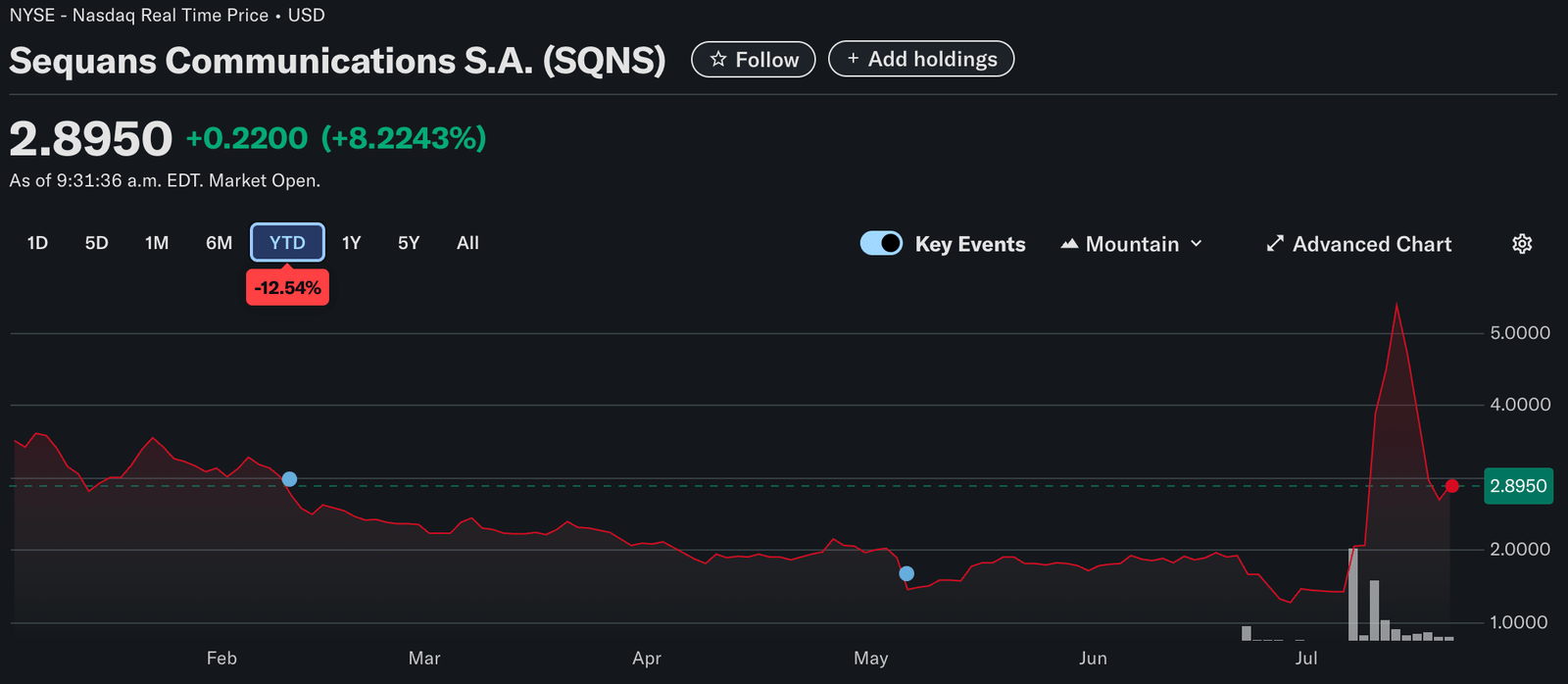1568x684 pixels.
Task: Show the 5Y chart range
Action: coord(409,243)
